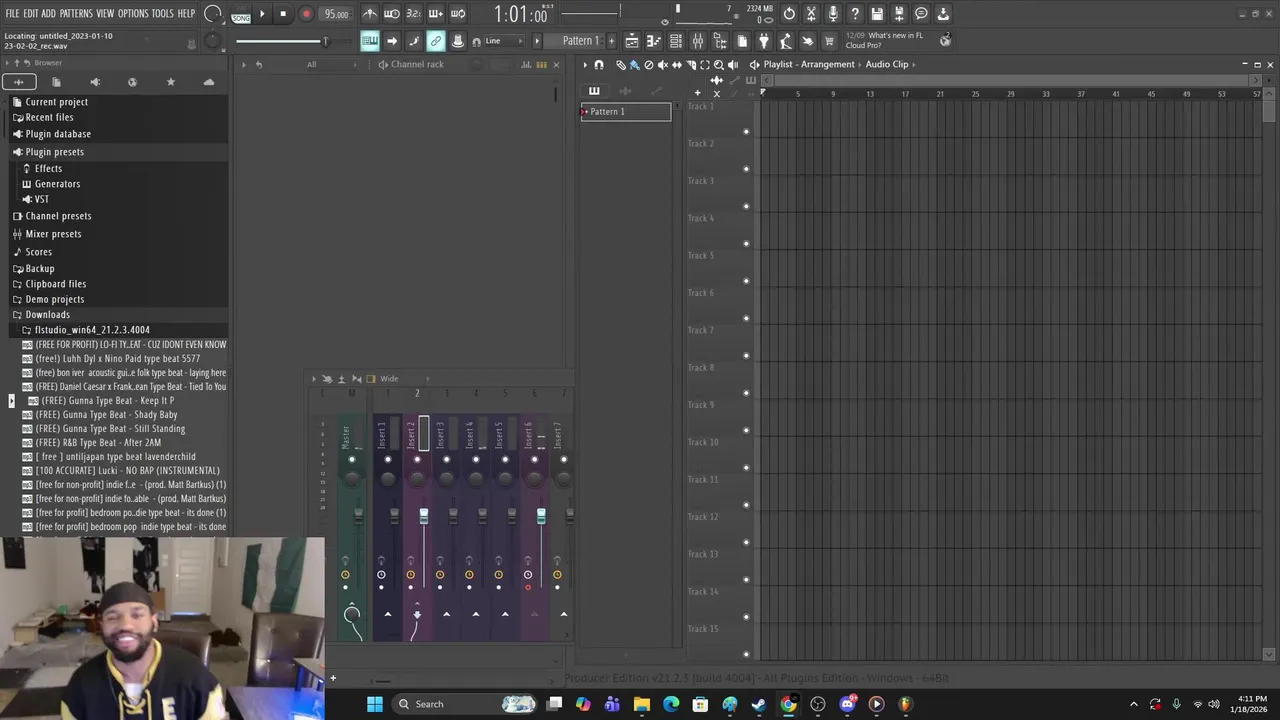Open the Channel rack view icon
1280x720 pixels.
click(x=676, y=41)
